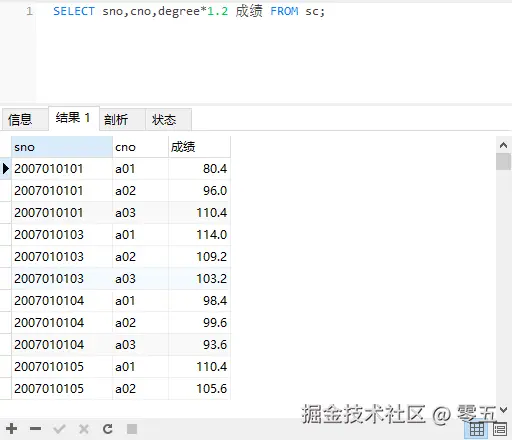Select the 98.4 grade cell
The image size is (512, 440).
point(199,301)
